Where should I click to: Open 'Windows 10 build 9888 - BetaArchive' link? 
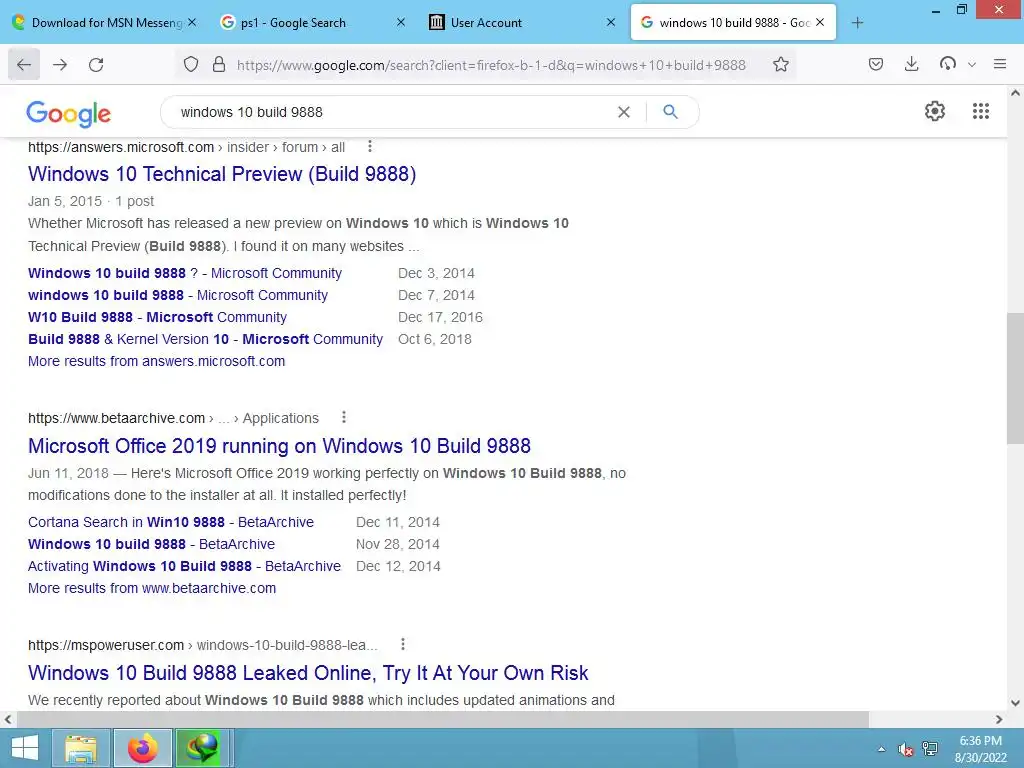[152, 544]
